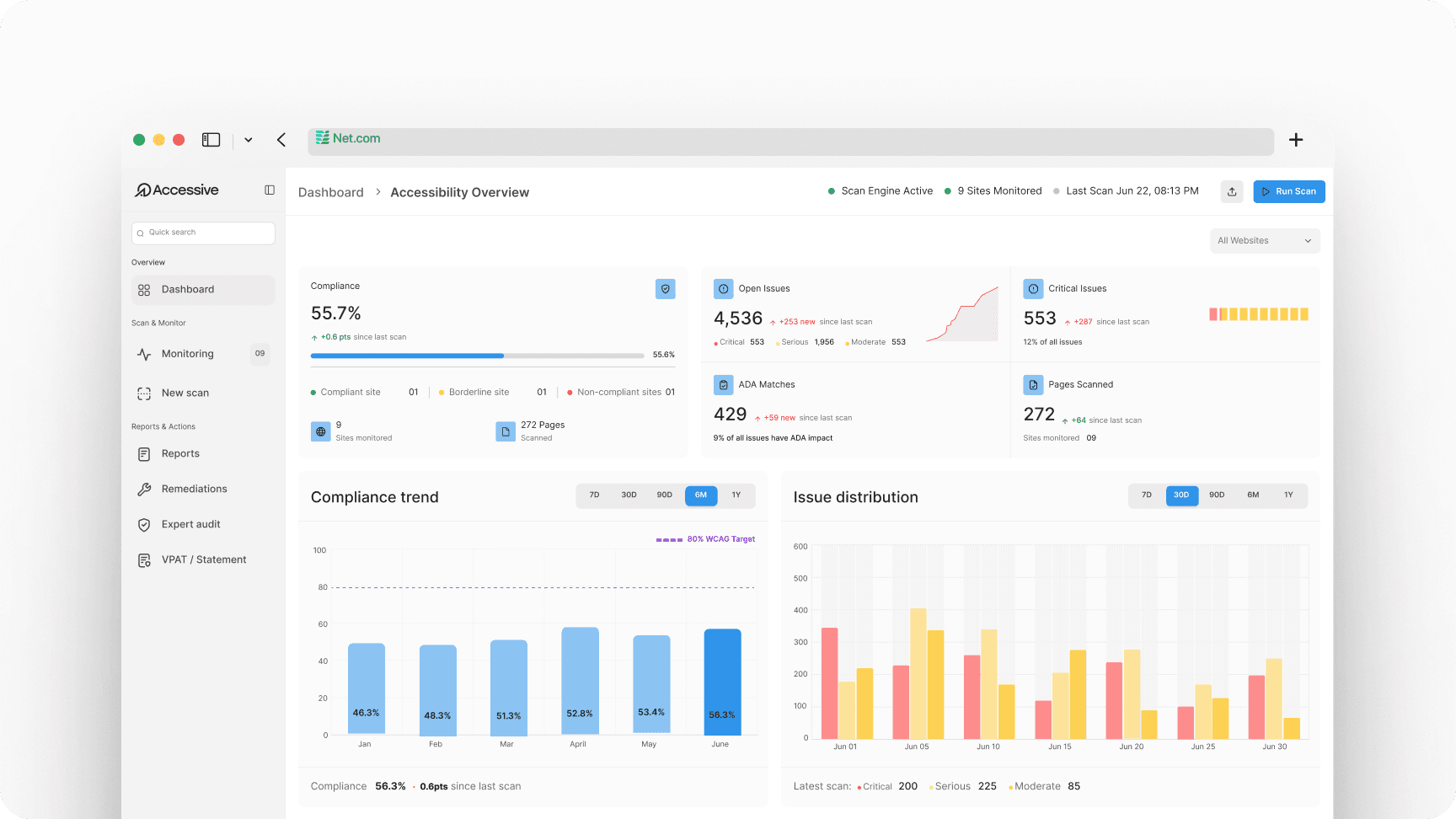Click the Critical Issues segmented color bar
Image resolution: width=1456 pixels, height=819 pixels.
click(x=1259, y=314)
